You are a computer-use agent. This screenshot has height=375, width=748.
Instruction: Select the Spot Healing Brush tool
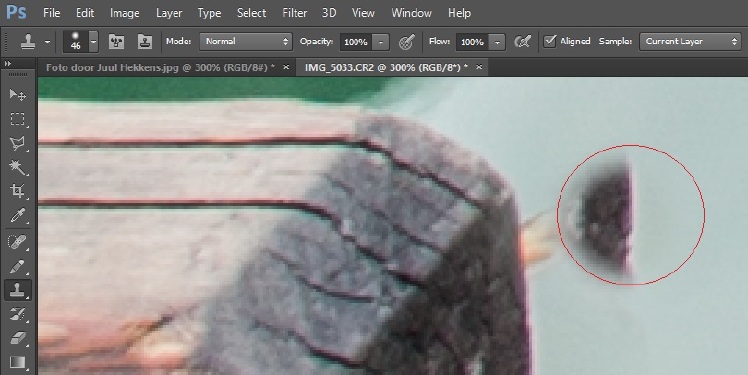pyautogui.click(x=18, y=242)
